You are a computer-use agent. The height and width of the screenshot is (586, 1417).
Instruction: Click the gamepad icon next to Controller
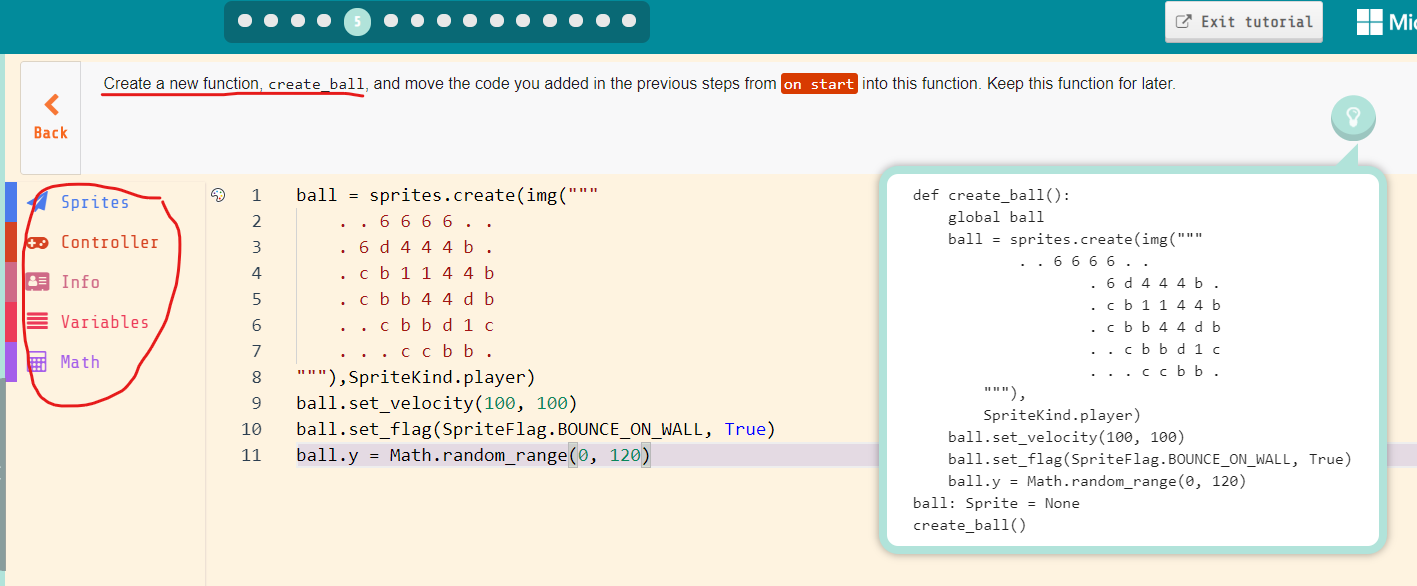coord(39,241)
